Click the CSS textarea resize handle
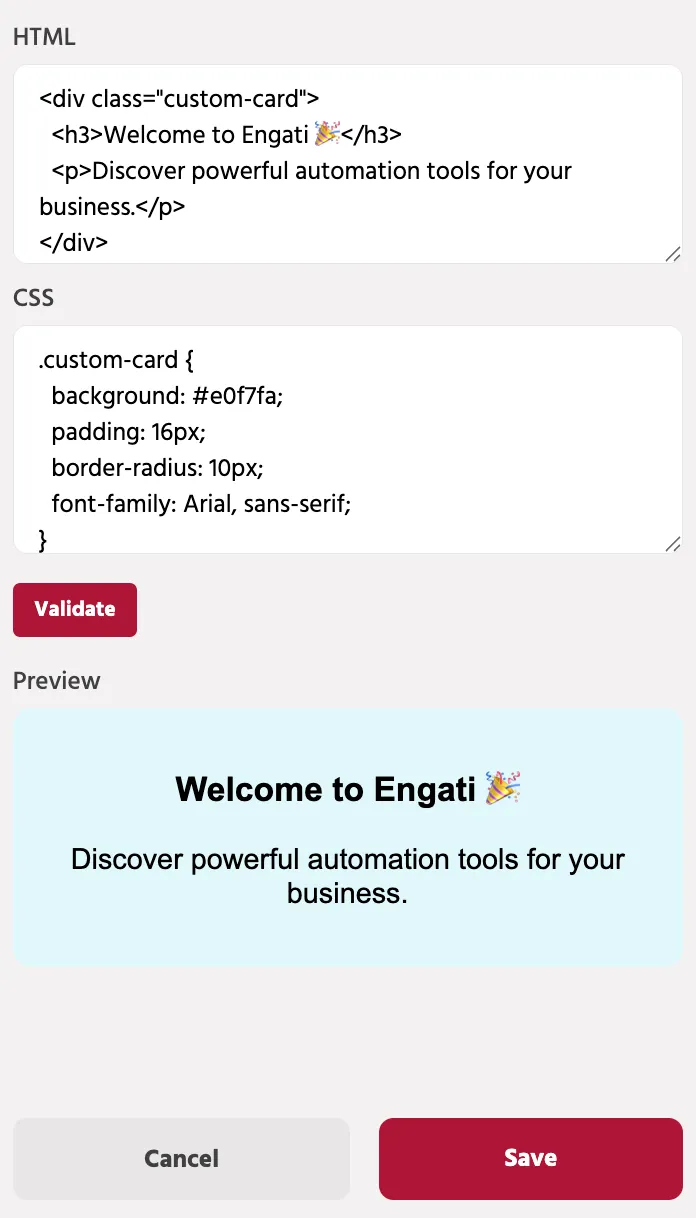This screenshot has height=1218, width=696. (x=673, y=544)
